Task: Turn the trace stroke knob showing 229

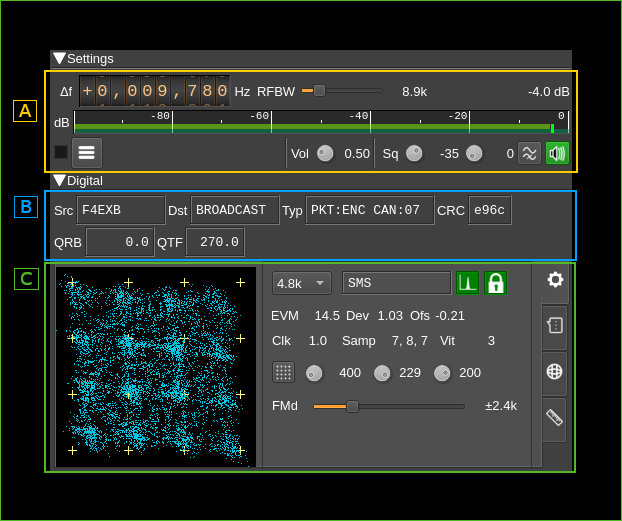Action: [382, 373]
